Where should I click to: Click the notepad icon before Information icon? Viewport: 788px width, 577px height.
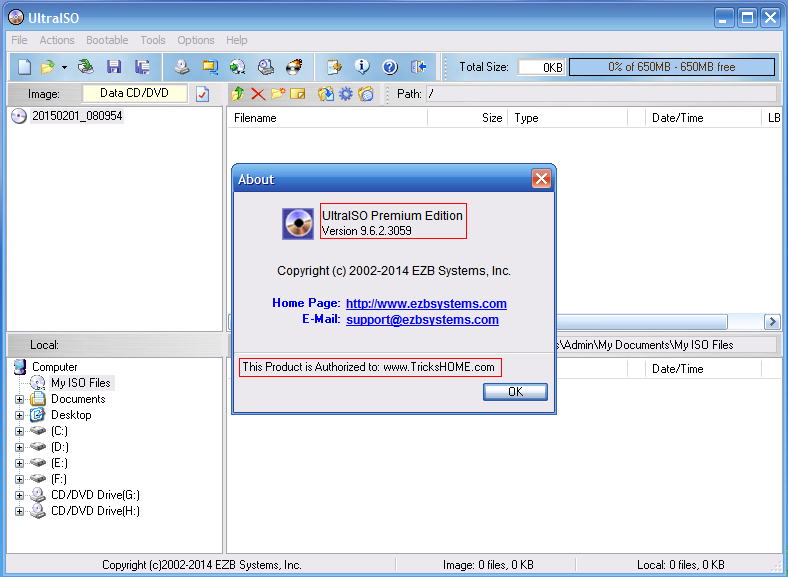[334, 67]
